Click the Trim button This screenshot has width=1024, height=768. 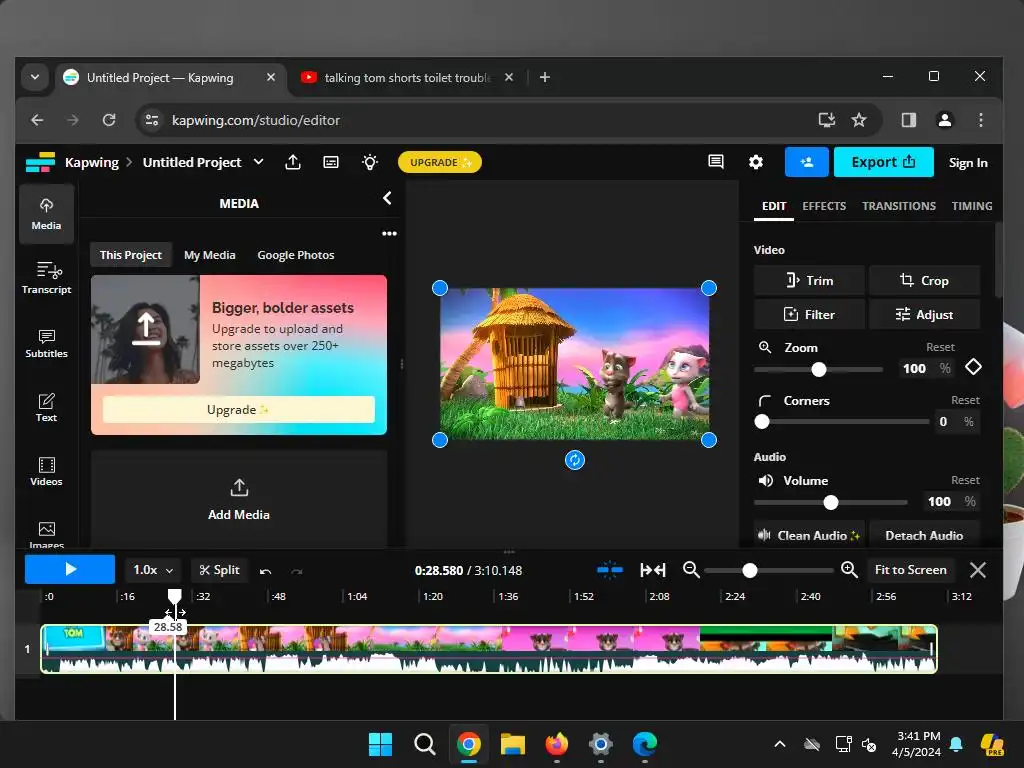809,280
